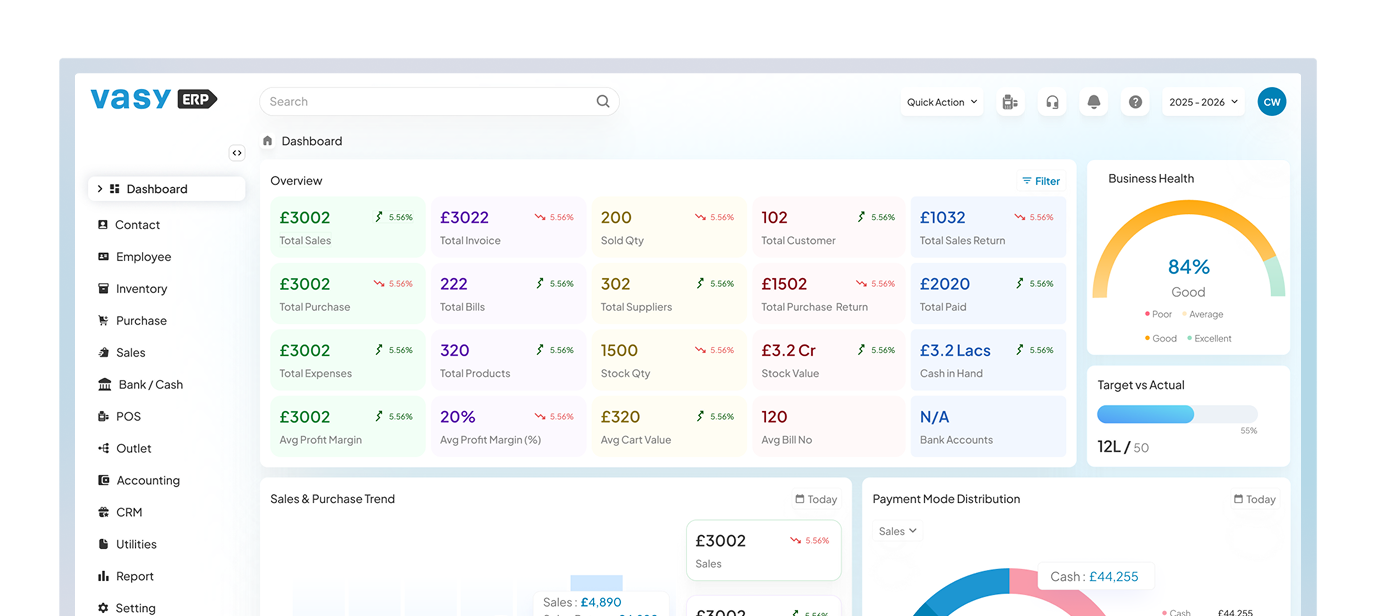Click the Target vs Actual progress bar
The height and width of the screenshot is (616, 1376).
[x=1176, y=414]
